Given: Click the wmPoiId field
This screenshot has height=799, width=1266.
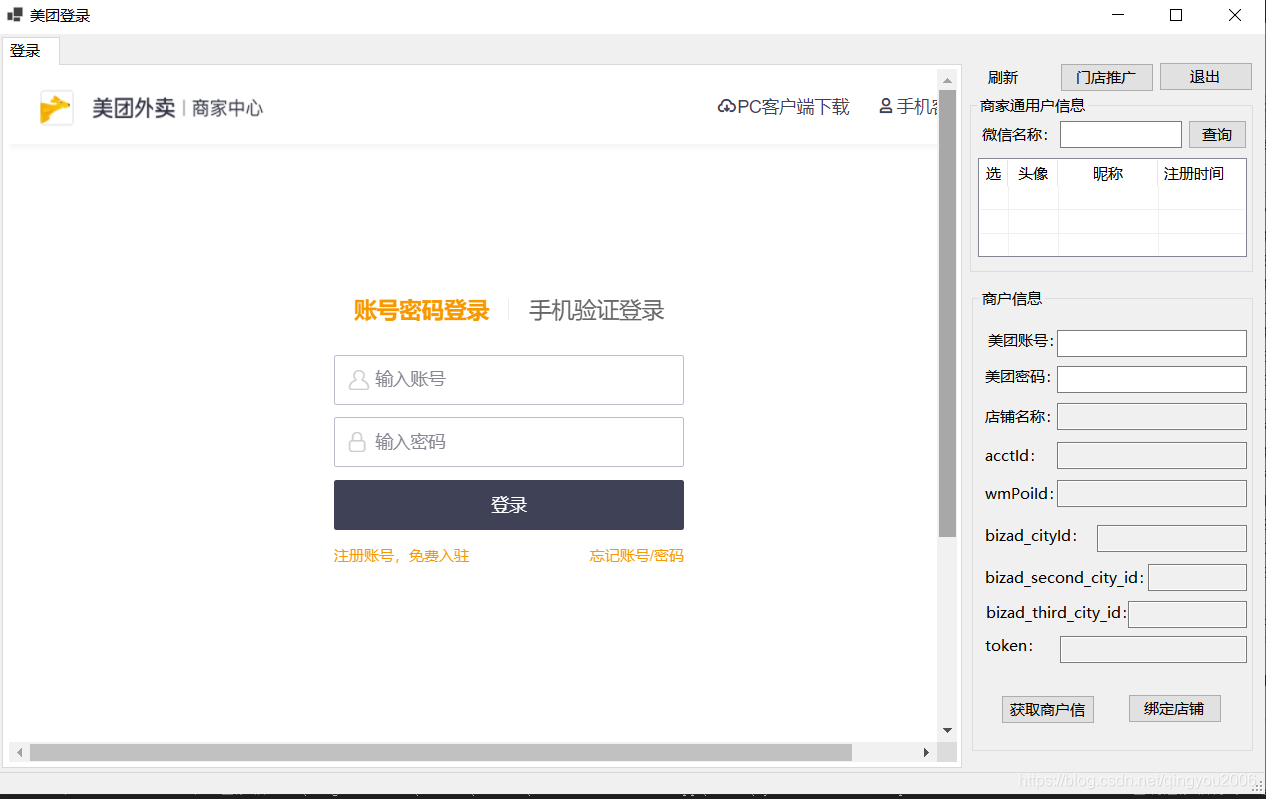Looking at the screenshot, I should (x=1152, y=493).
